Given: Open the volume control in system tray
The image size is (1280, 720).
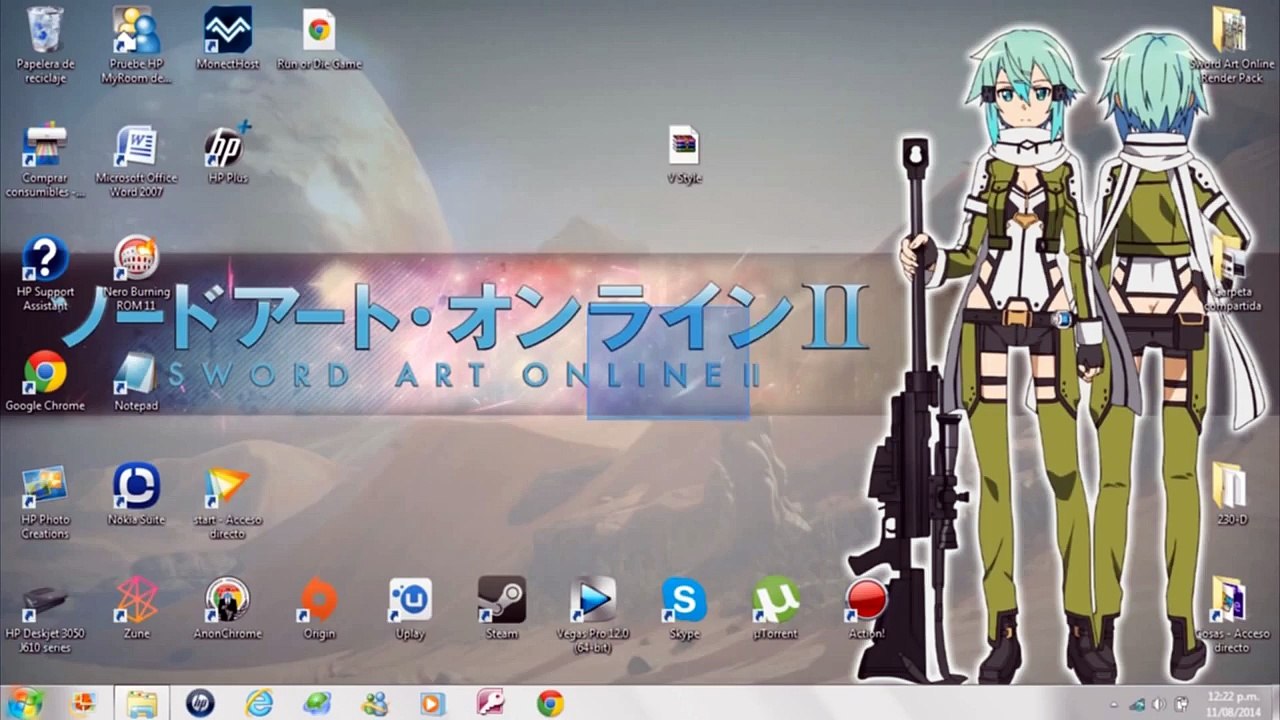Looking at the screenshot, I should [1159, 703].
